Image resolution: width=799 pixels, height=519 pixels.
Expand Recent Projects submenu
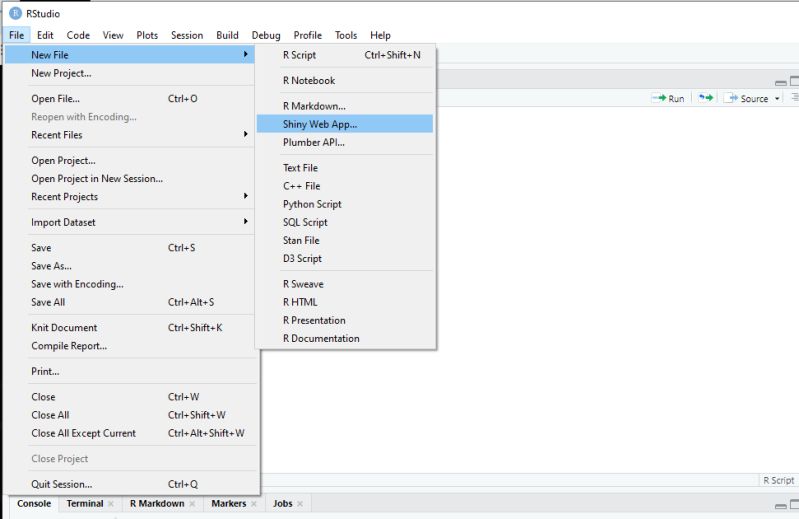click(x=129, y=197)
